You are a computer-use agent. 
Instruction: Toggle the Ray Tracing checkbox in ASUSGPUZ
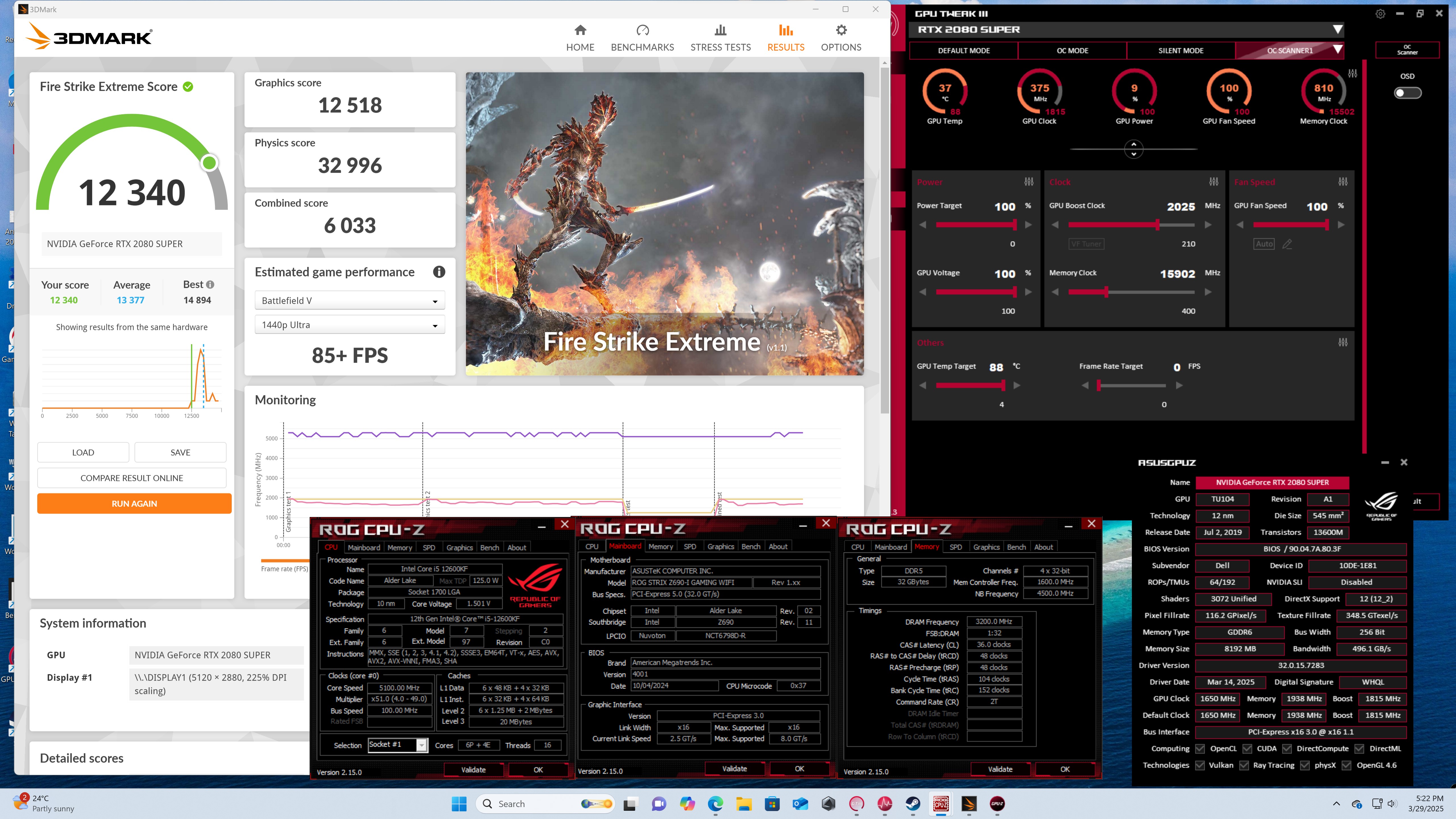pos(1244,765)
